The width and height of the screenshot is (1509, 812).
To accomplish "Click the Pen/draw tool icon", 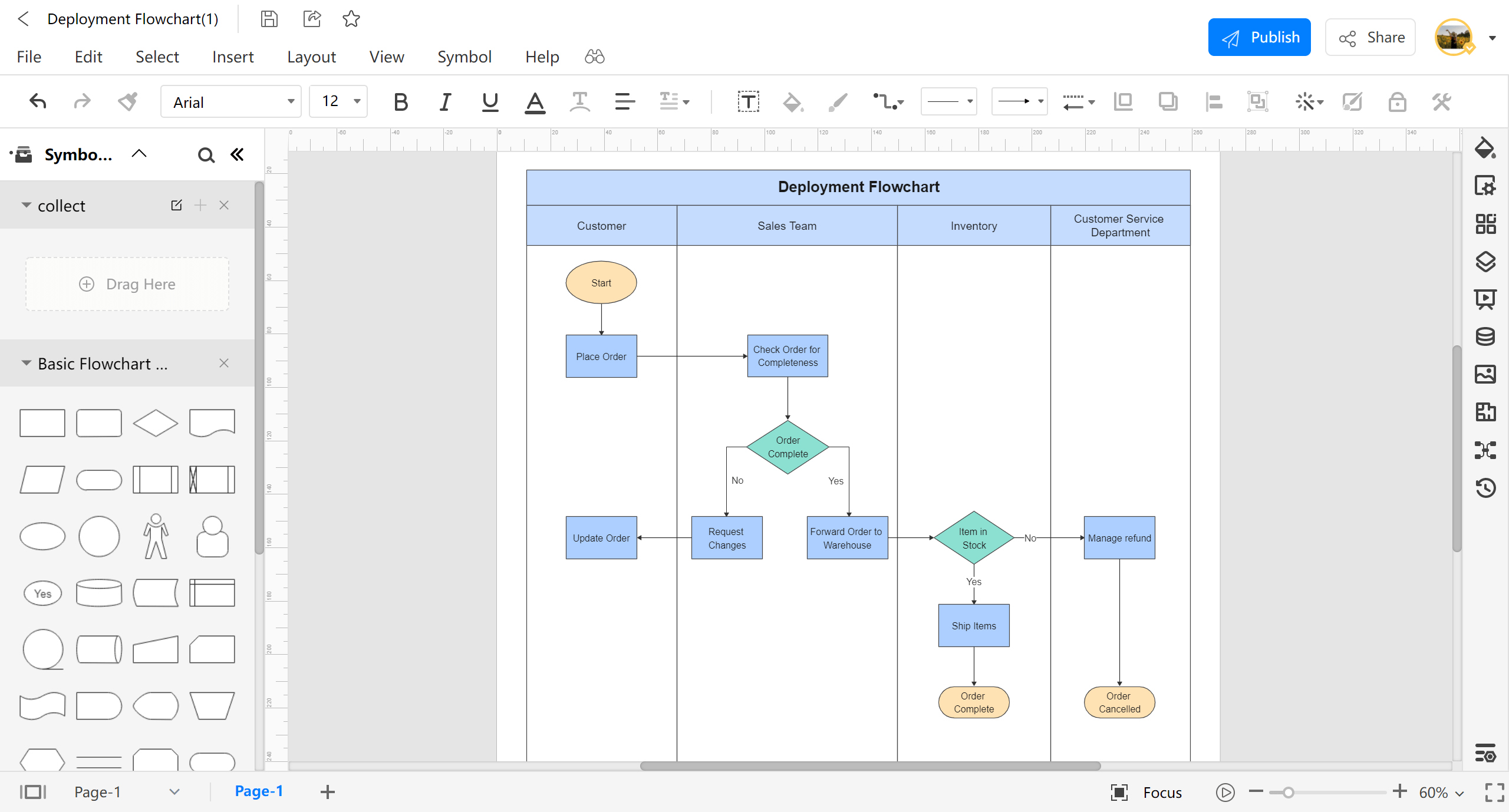I will pyautogui.click(x=839, y=102).
